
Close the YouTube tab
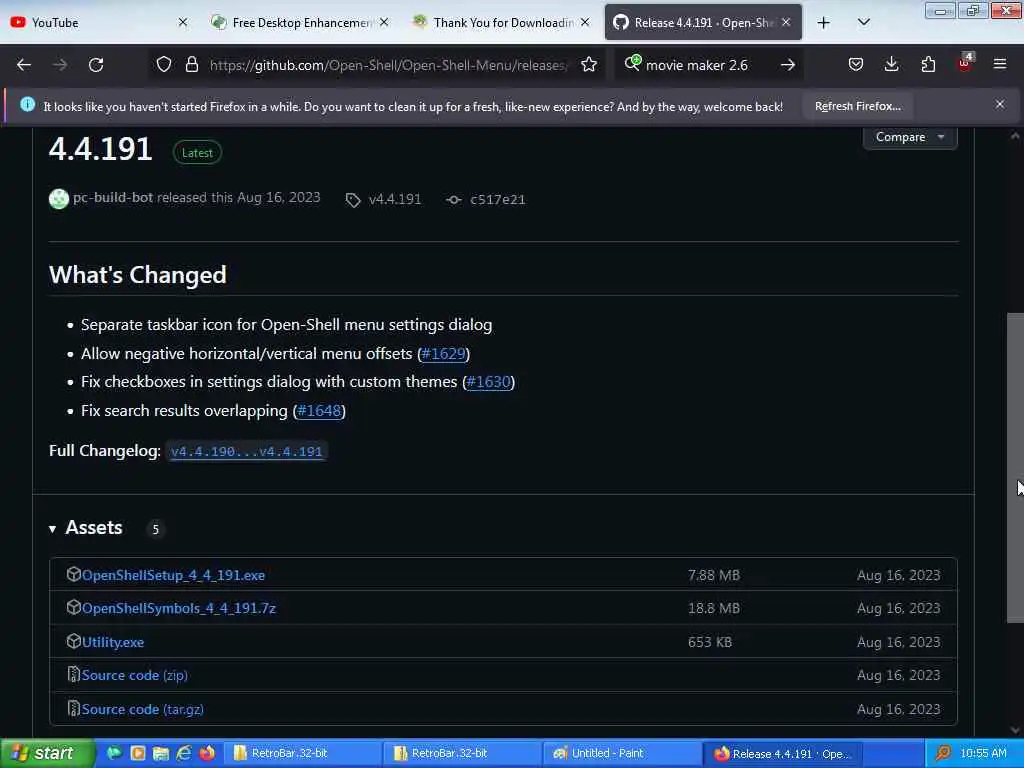[x=183, y=22]
